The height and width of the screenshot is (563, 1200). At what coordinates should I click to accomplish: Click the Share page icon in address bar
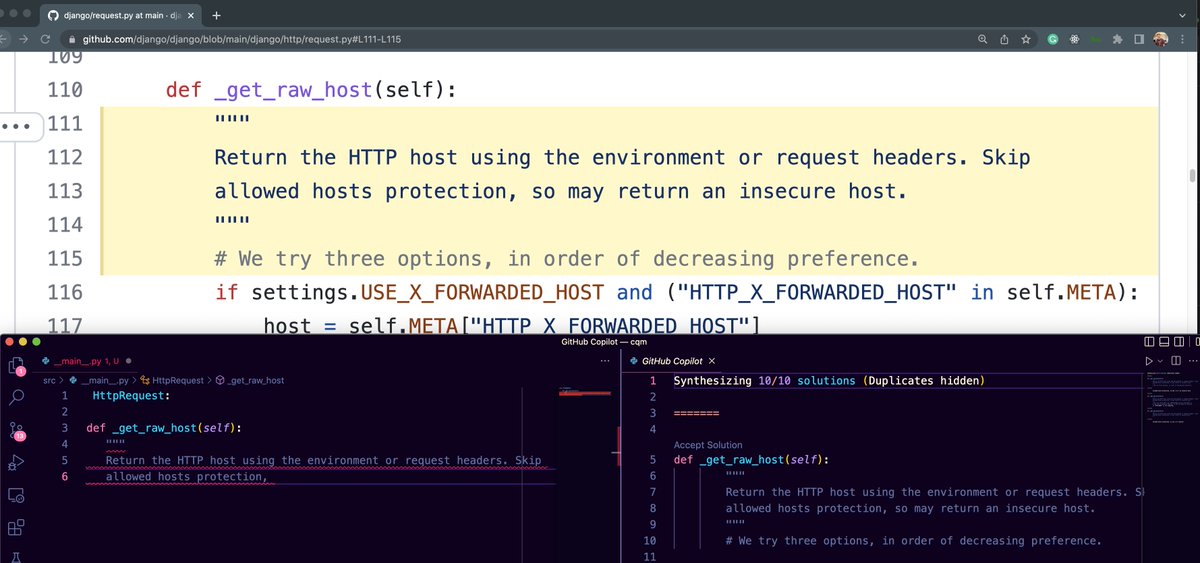coord(1005,39)
